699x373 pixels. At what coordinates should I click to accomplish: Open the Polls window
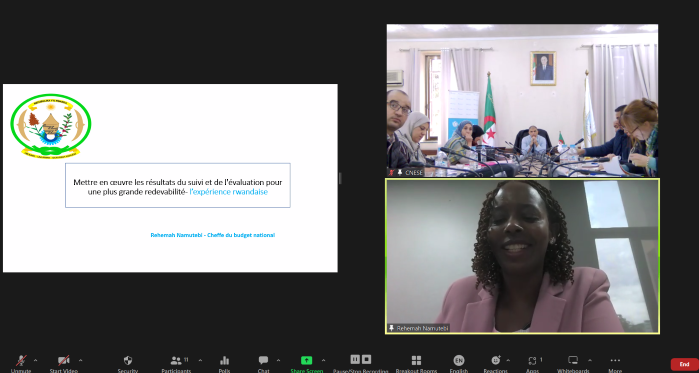pyautogui.click(x=224, y=363)
